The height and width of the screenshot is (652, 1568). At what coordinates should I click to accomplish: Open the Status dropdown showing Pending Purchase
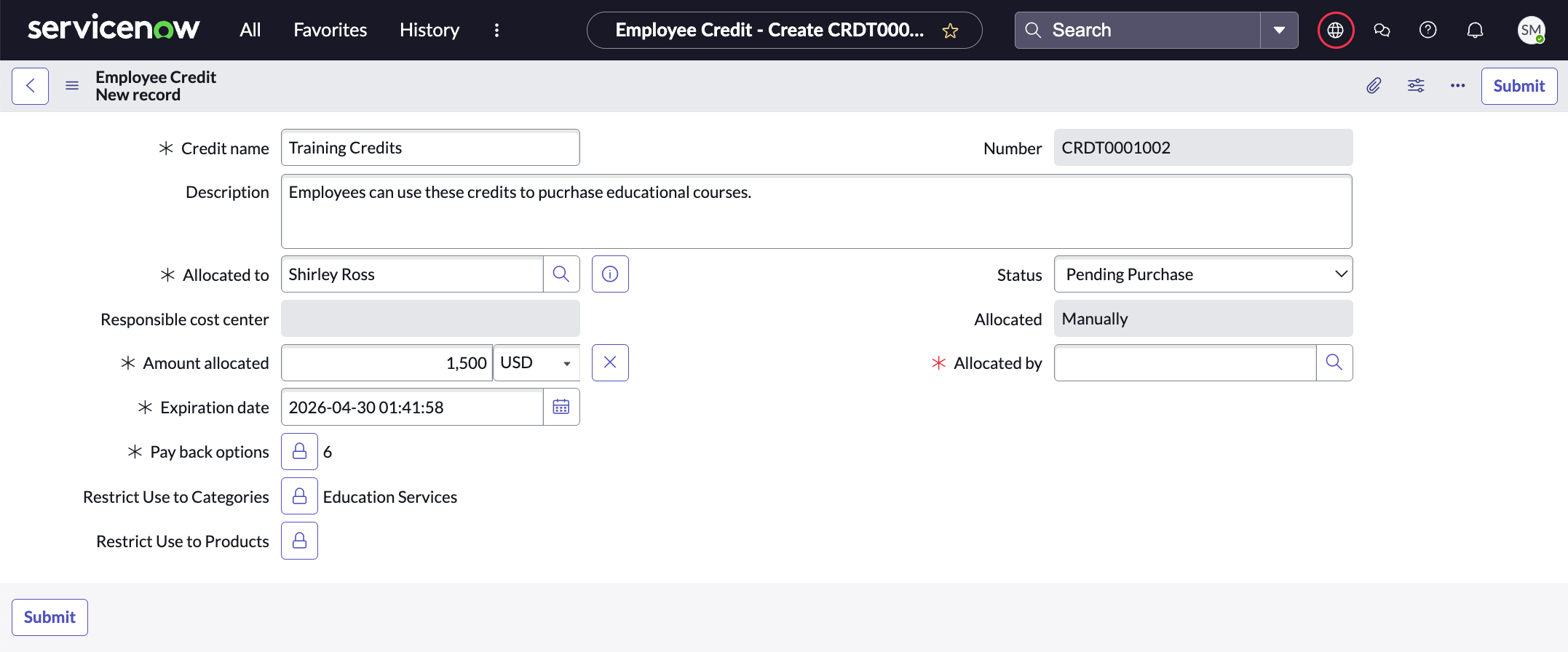tap(1203, 274)
